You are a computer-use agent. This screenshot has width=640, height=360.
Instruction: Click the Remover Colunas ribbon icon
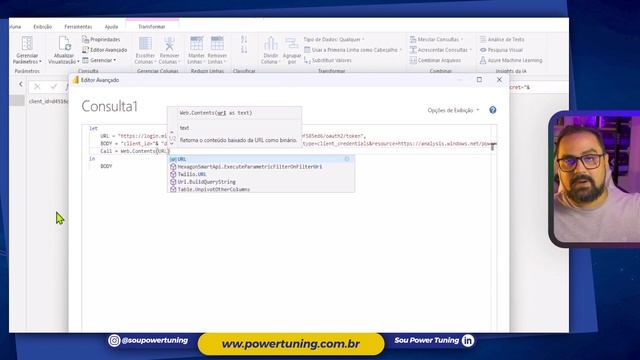[x=169, y=44]
